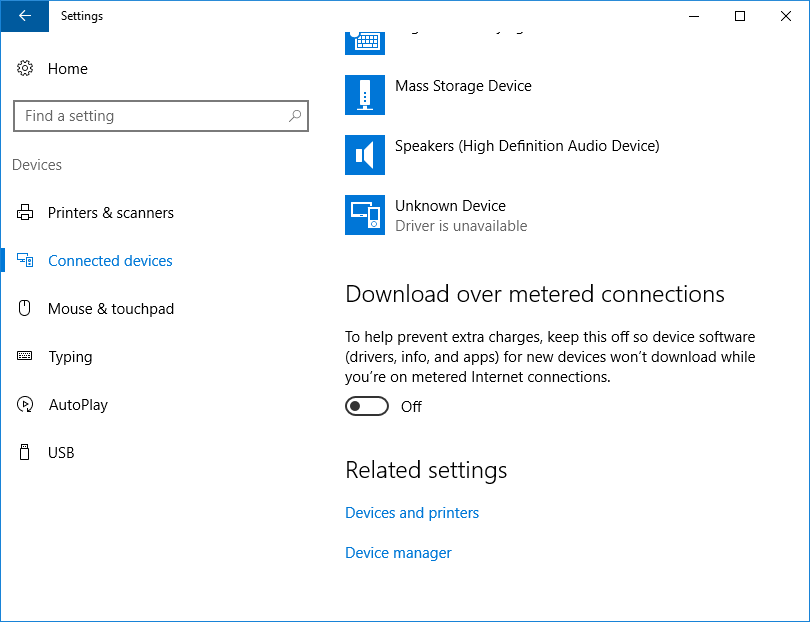
Task: Select Connected devices in sidebar
Action: pos(110,261)
